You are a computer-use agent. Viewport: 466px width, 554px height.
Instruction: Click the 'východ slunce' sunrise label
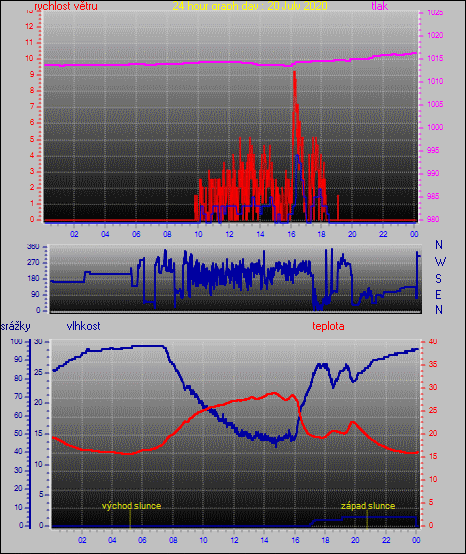[x=131, y=506]
